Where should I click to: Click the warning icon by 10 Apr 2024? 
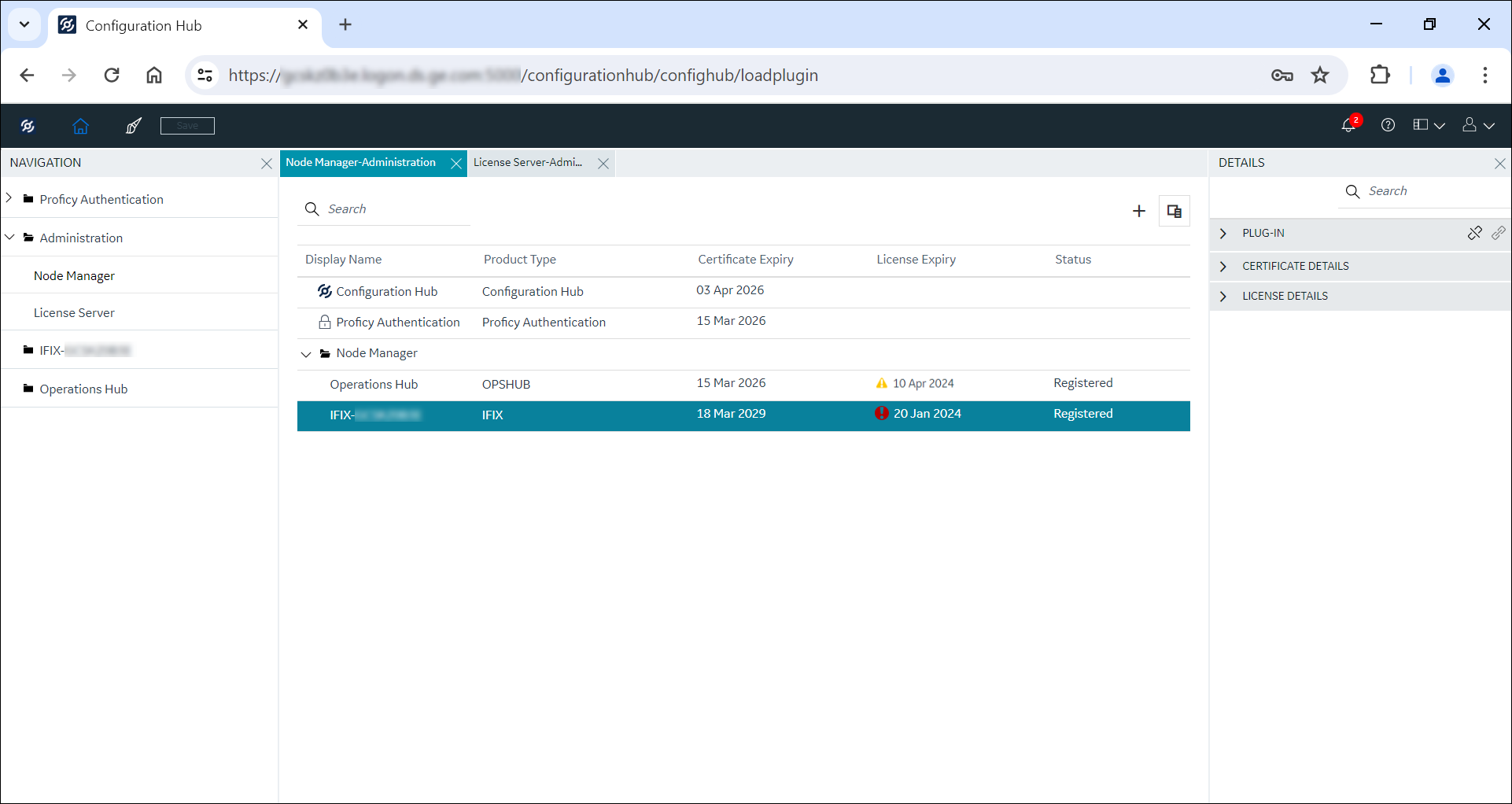(882, 383)
